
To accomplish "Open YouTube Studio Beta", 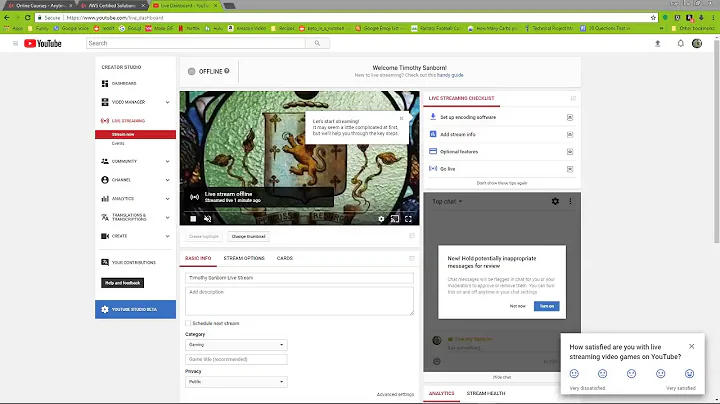I will pyautogui.click(x=135, y=309).
